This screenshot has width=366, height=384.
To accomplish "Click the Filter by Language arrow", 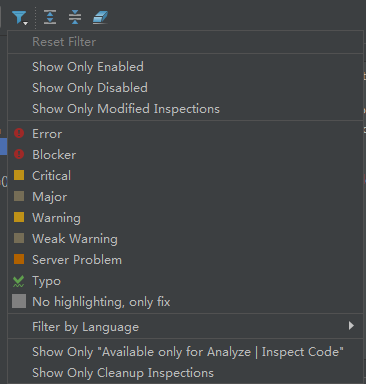I will (x=351, y=326).
